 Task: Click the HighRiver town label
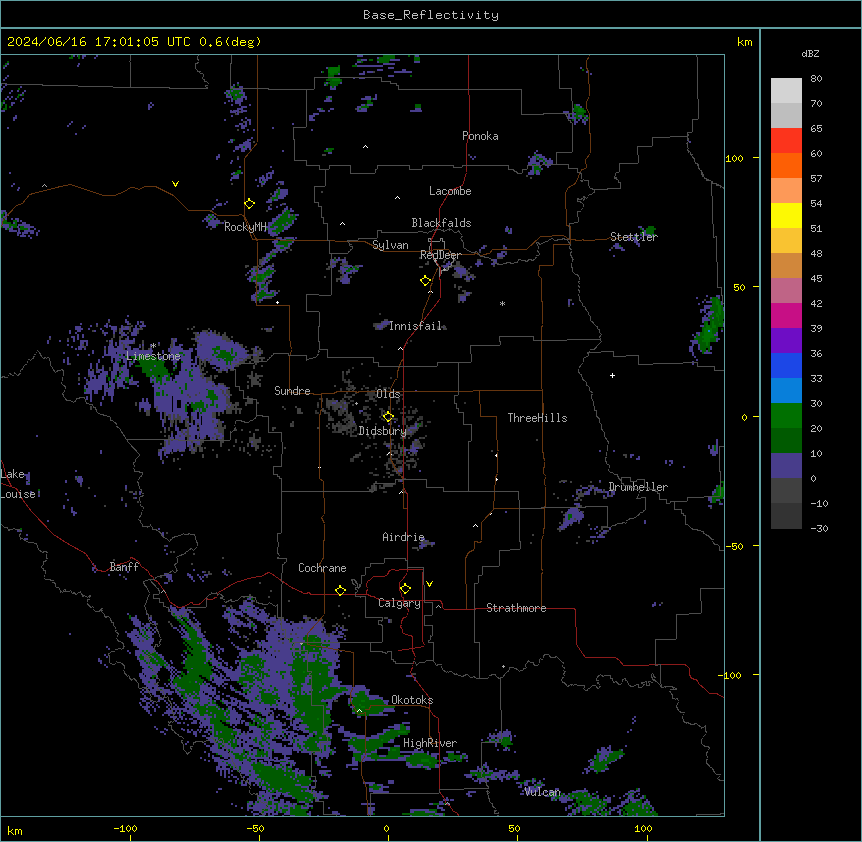click(430, 743)
